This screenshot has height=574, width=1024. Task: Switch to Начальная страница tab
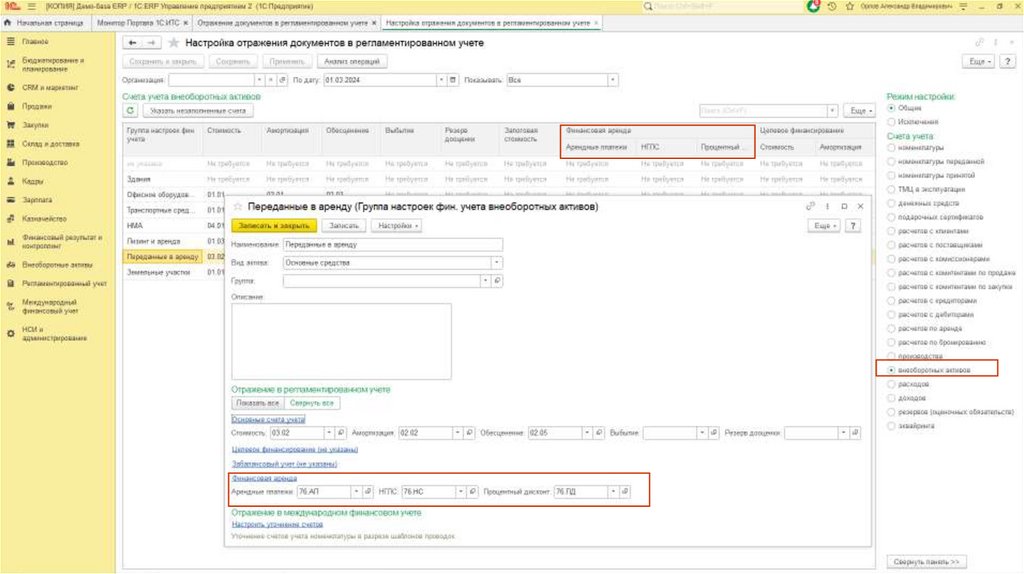pos(50,22)
